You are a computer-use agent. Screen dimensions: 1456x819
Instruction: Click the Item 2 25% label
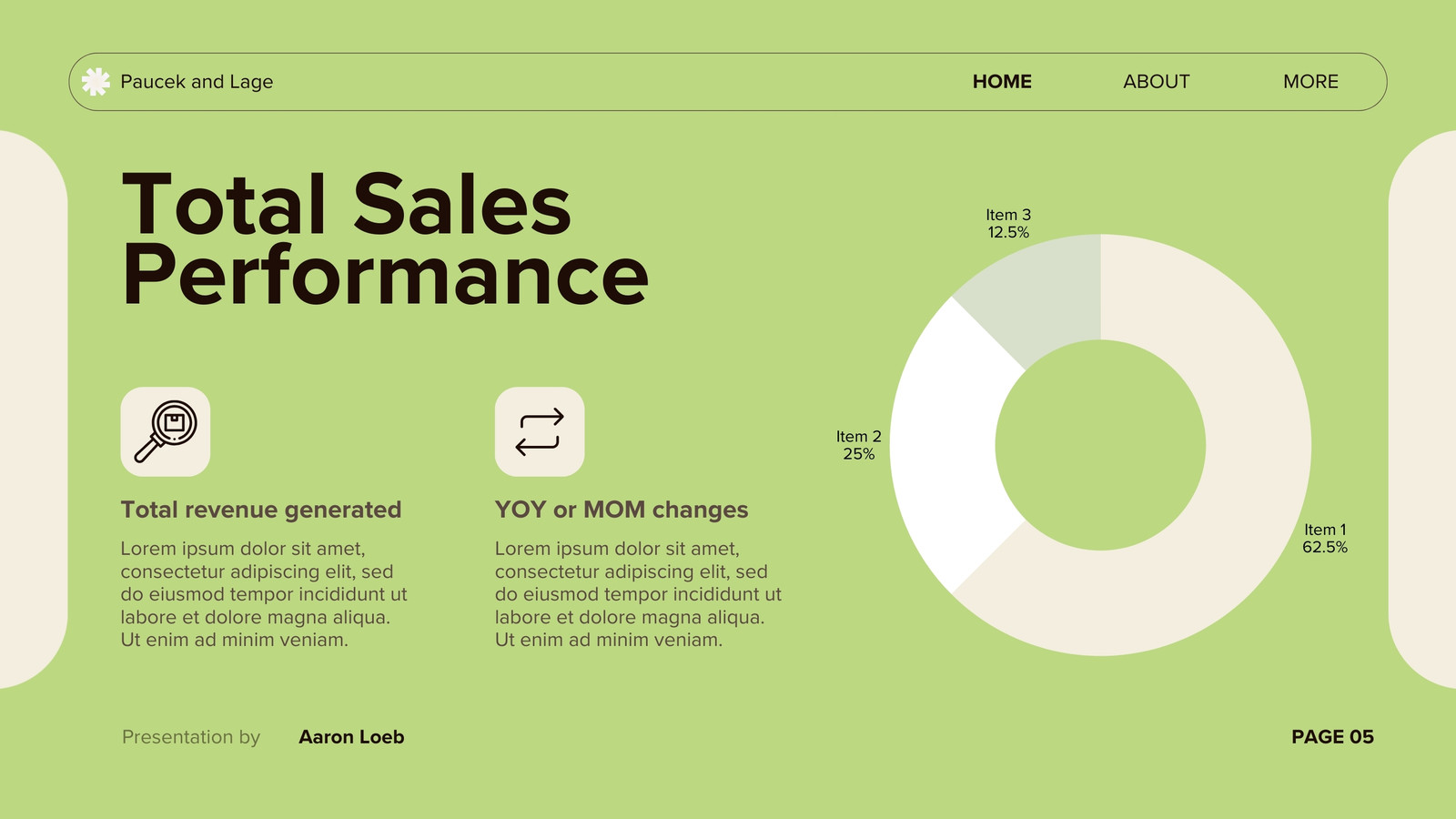click(x=859, y=445)
